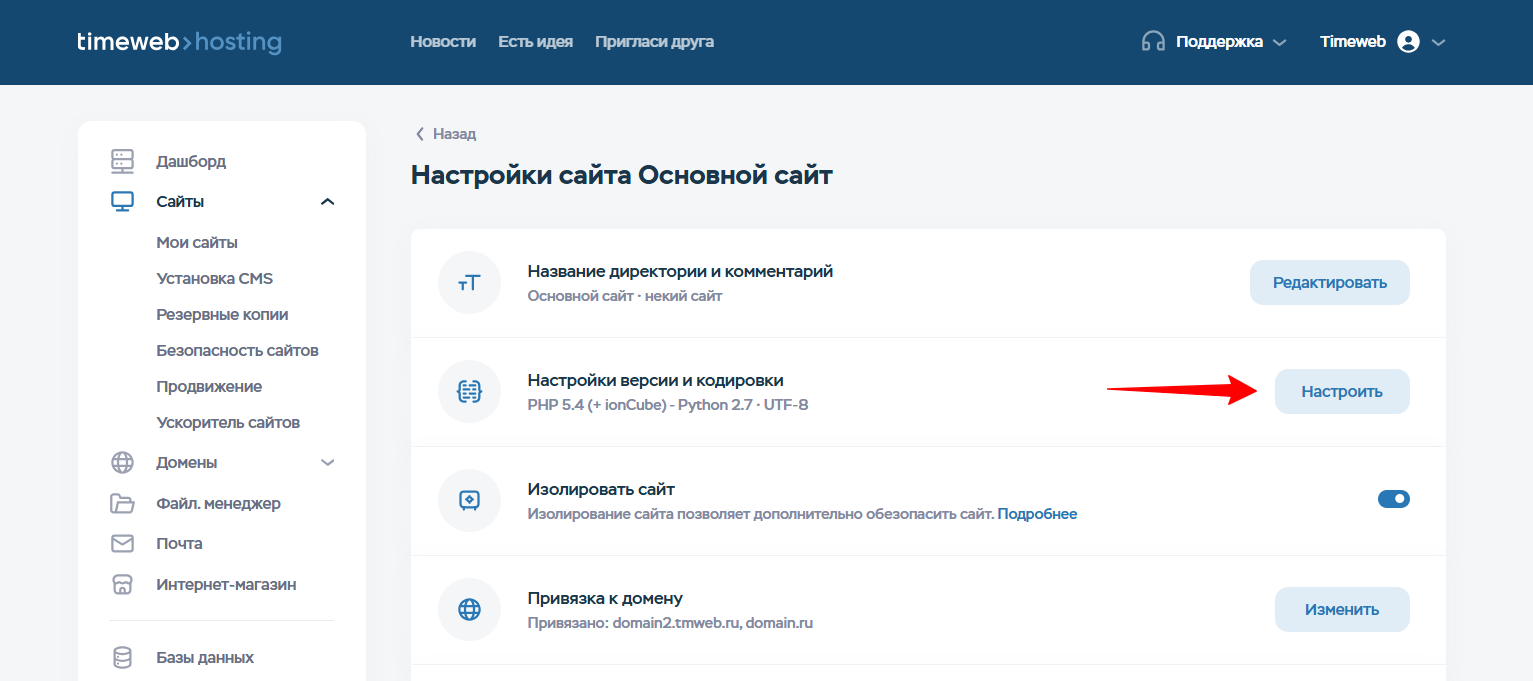The width and height of the screenshot is (1533, 681).
Task: Click the user avatar icon in header
Action: click(x=1408, y=42)
